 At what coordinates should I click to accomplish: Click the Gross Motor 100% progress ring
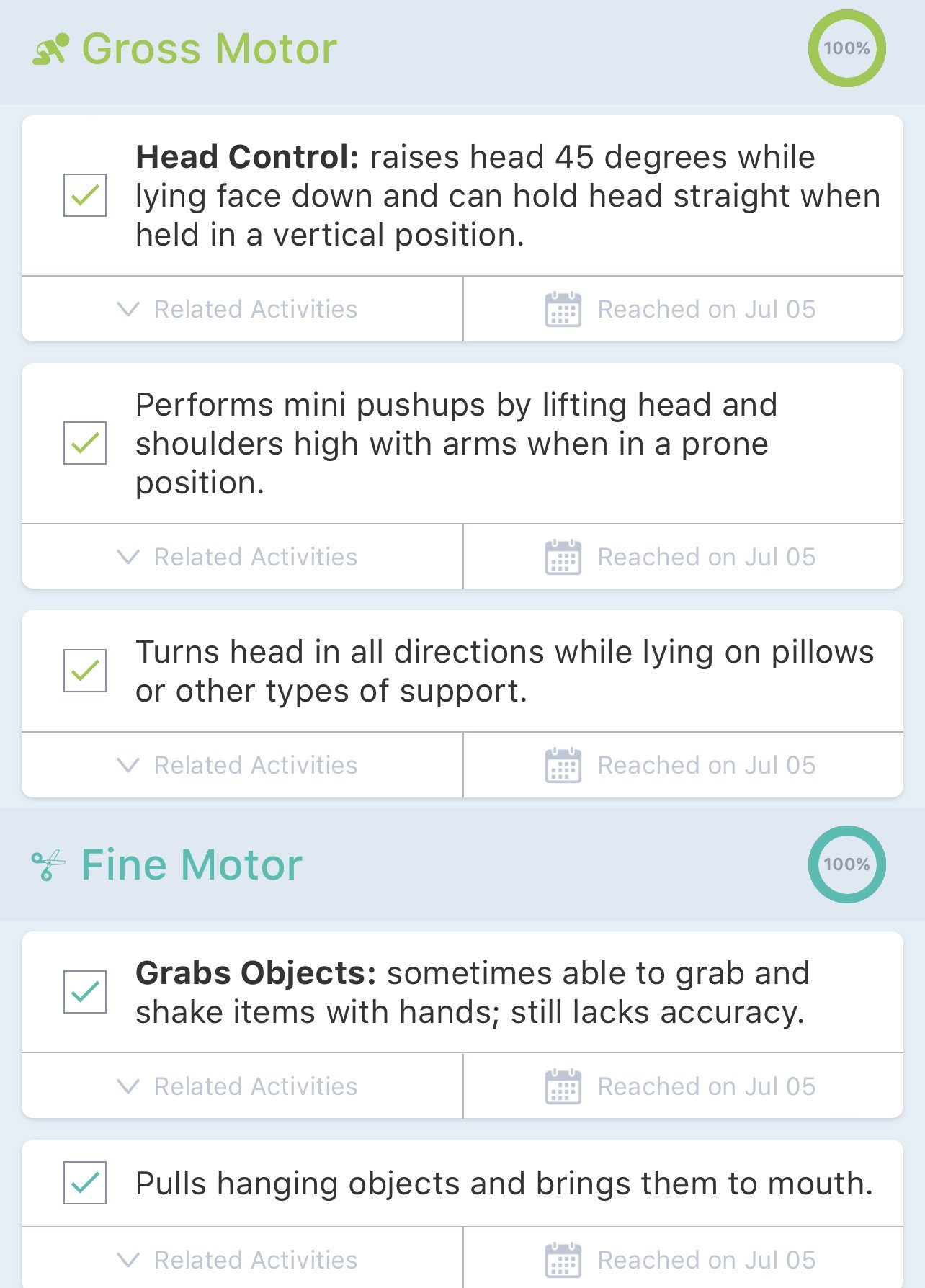tap(846, 48)
